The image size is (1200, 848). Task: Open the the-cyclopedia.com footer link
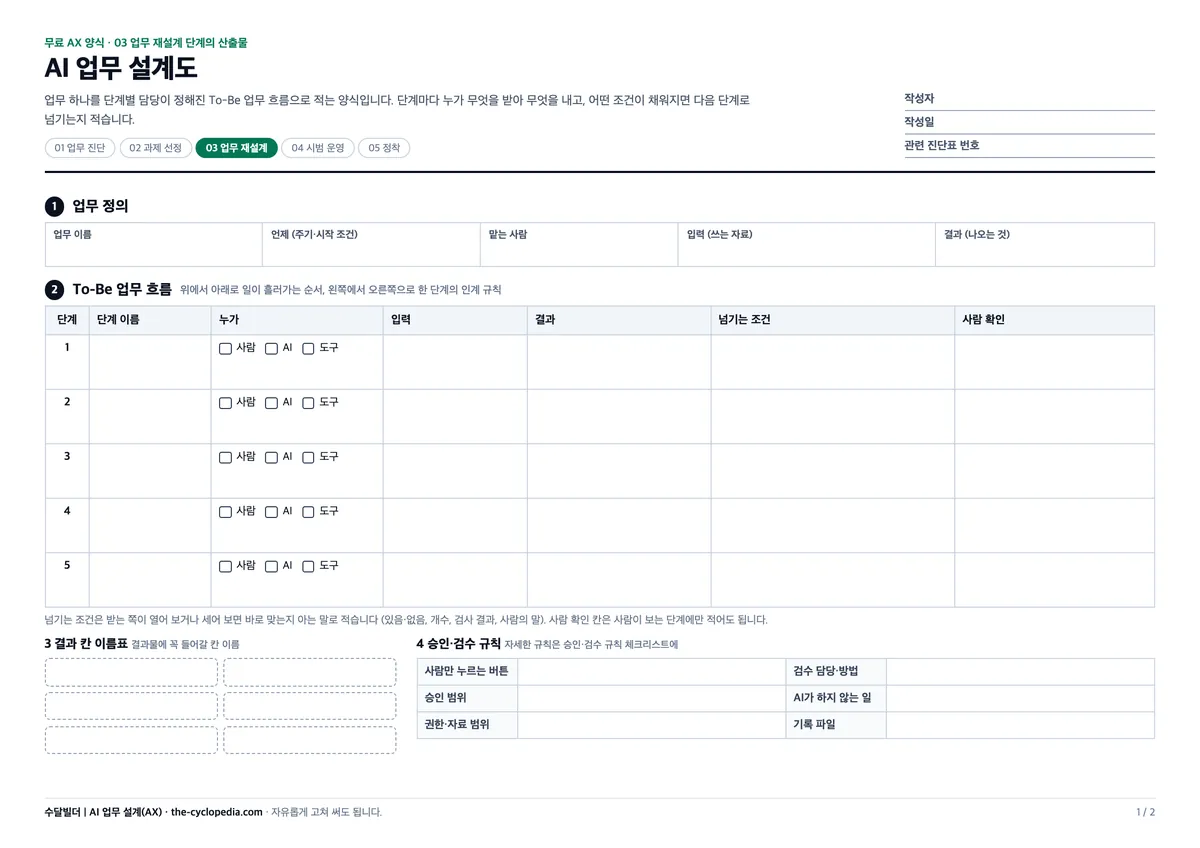[x=217, y=812]
